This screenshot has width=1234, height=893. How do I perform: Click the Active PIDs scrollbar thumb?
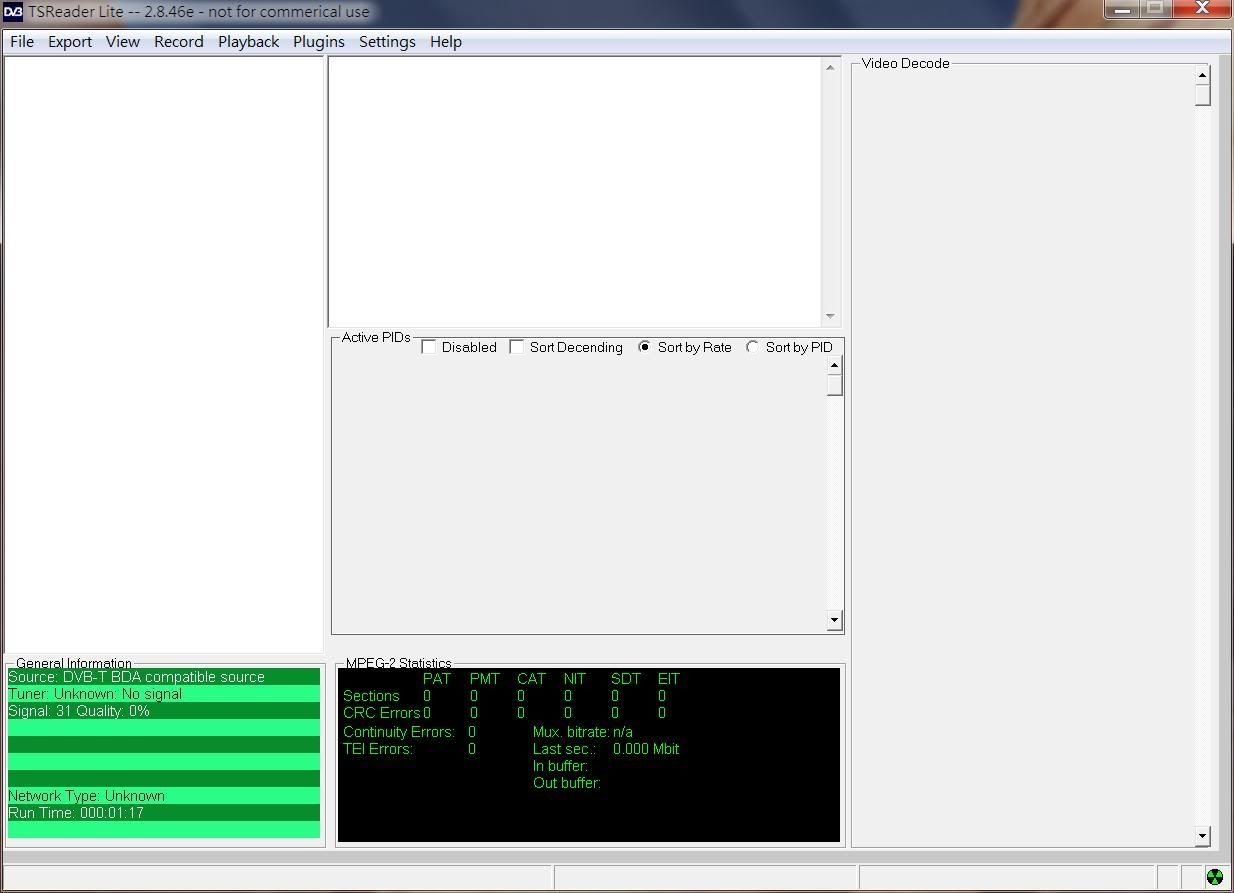tap(835, 386)
